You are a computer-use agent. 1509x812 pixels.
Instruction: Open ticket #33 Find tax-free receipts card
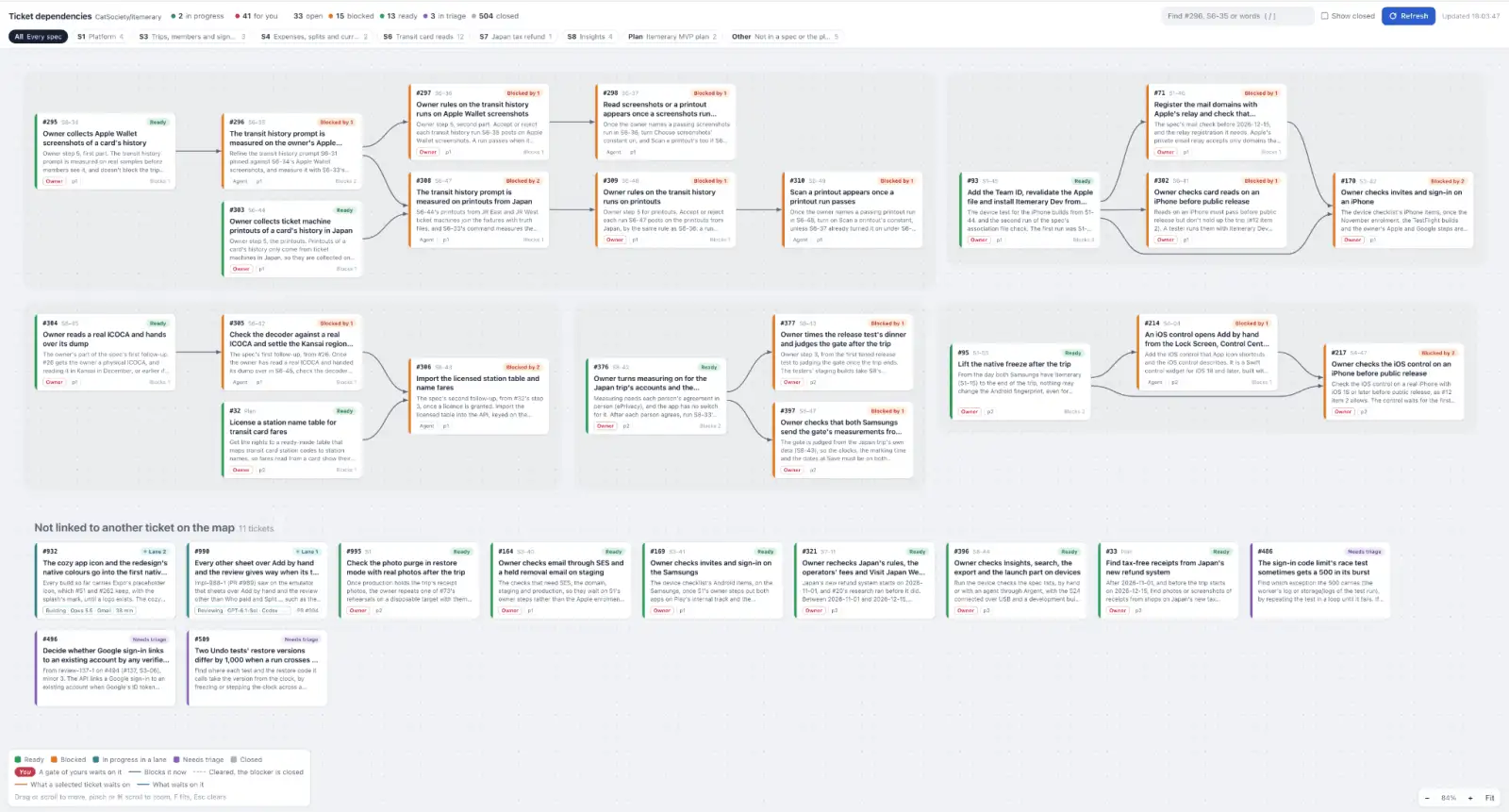tap(1168, 581)
